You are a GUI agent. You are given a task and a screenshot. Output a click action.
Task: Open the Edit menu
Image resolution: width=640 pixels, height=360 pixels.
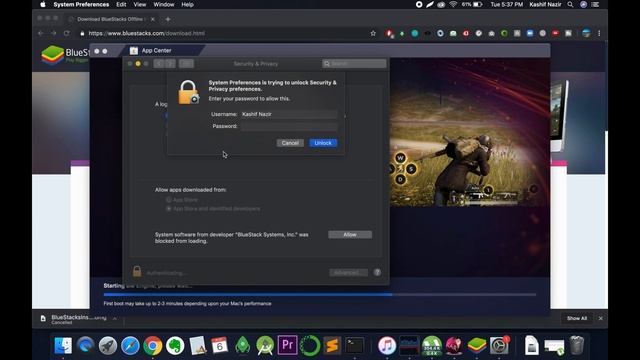click(x=121, y=4)
